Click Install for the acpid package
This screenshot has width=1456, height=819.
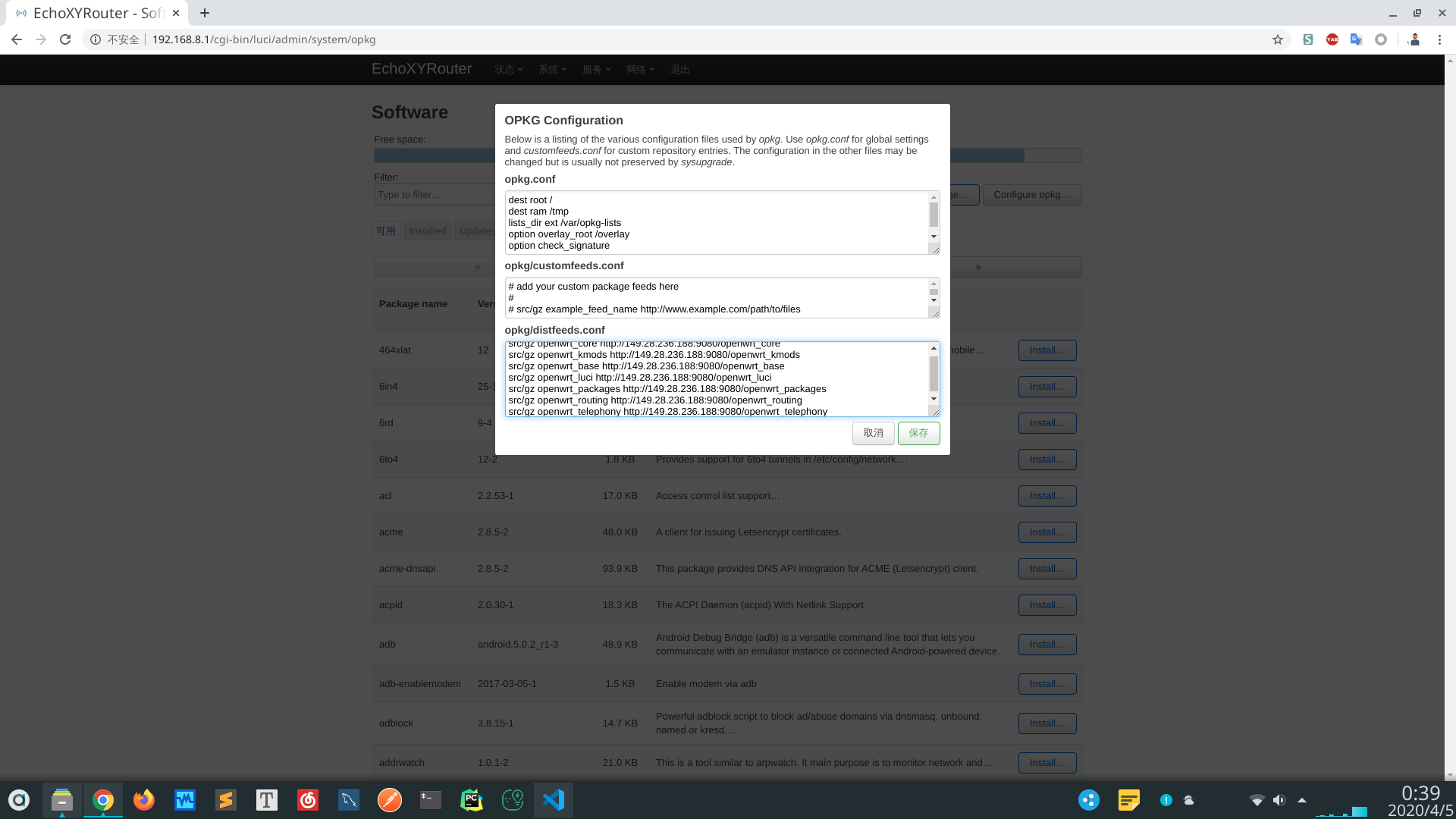pos(1047,605)
